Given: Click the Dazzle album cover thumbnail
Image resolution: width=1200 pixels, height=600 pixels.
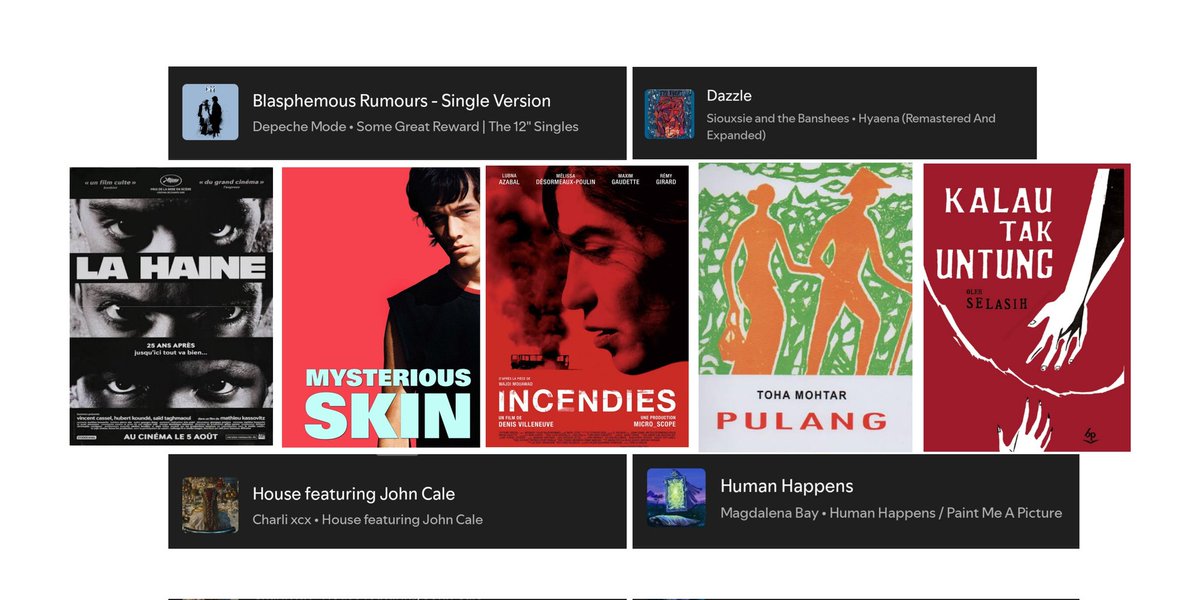Looking at the screenshot, I should coord(669,114).
